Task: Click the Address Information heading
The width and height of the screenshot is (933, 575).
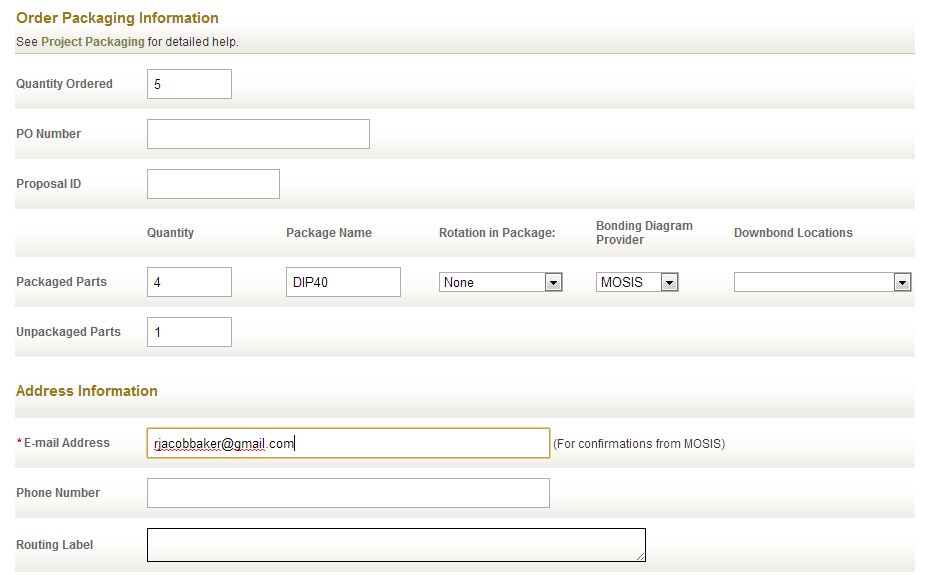Action: (87, 391)
